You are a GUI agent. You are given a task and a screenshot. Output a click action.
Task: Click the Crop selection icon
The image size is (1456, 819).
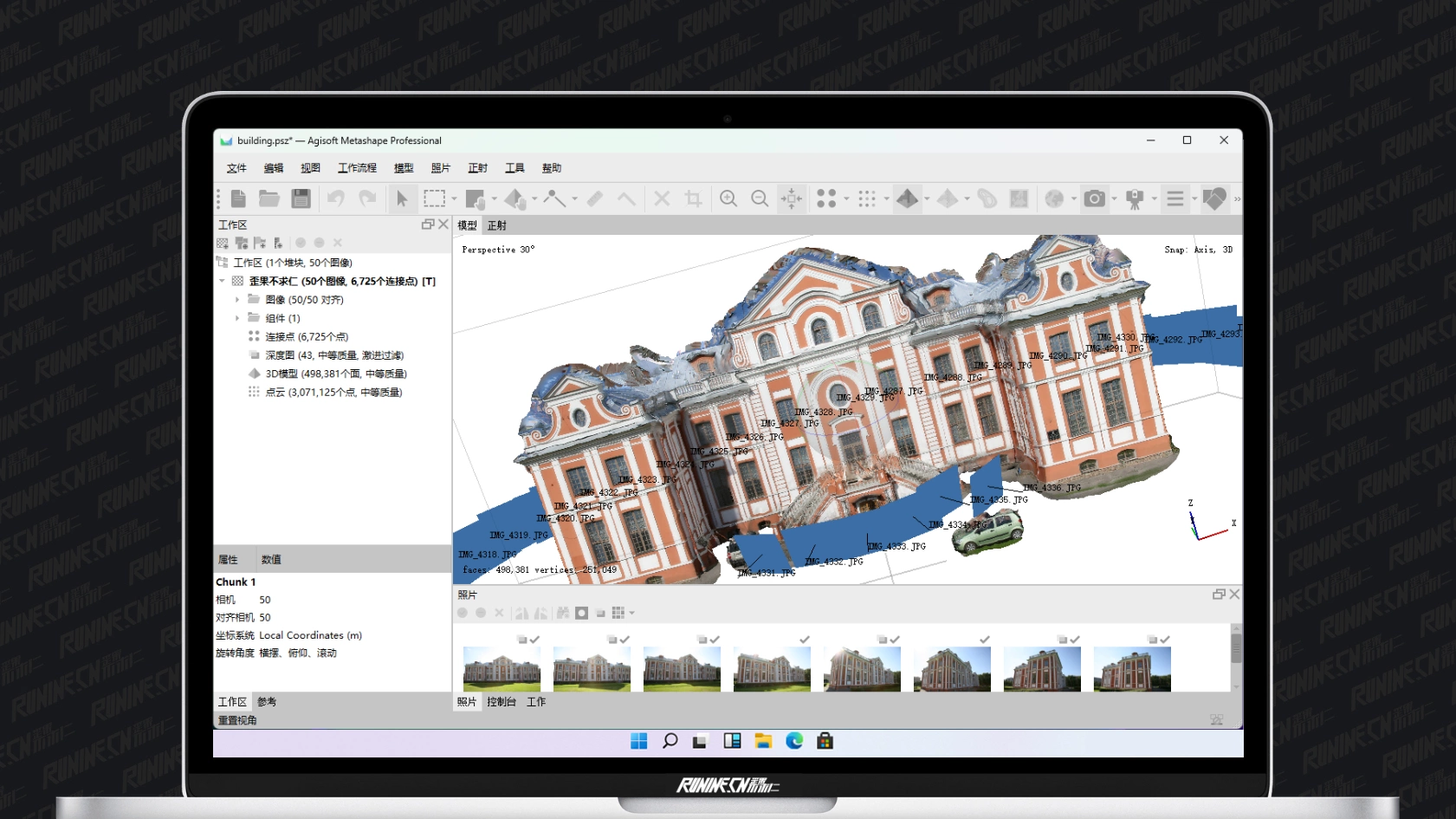click(693, 198)
